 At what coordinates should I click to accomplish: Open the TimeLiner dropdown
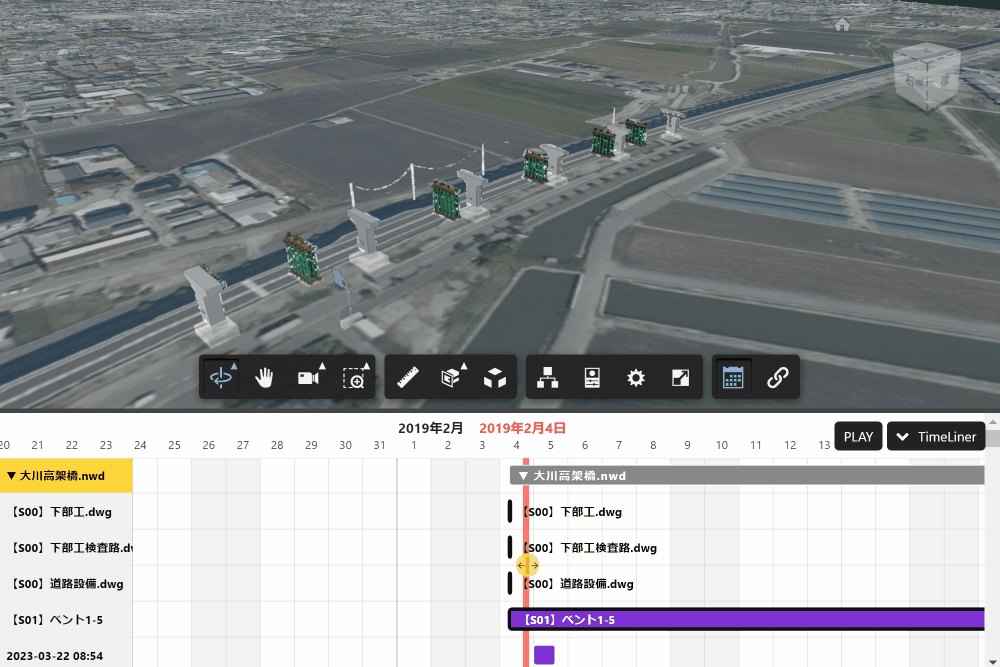pos(936,437)
